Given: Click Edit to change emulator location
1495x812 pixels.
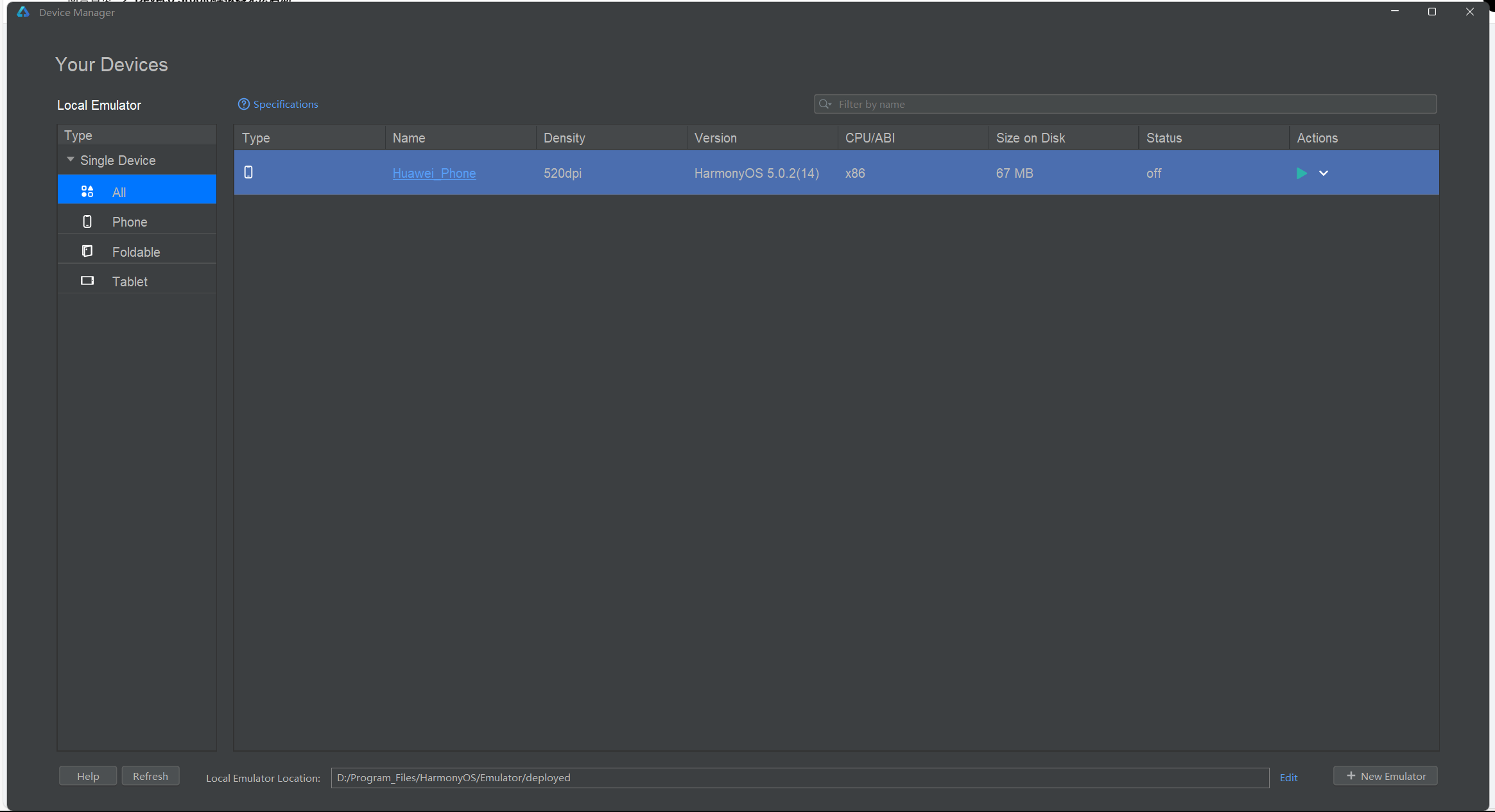Looking at the screenshot, I should point(1288,777).
